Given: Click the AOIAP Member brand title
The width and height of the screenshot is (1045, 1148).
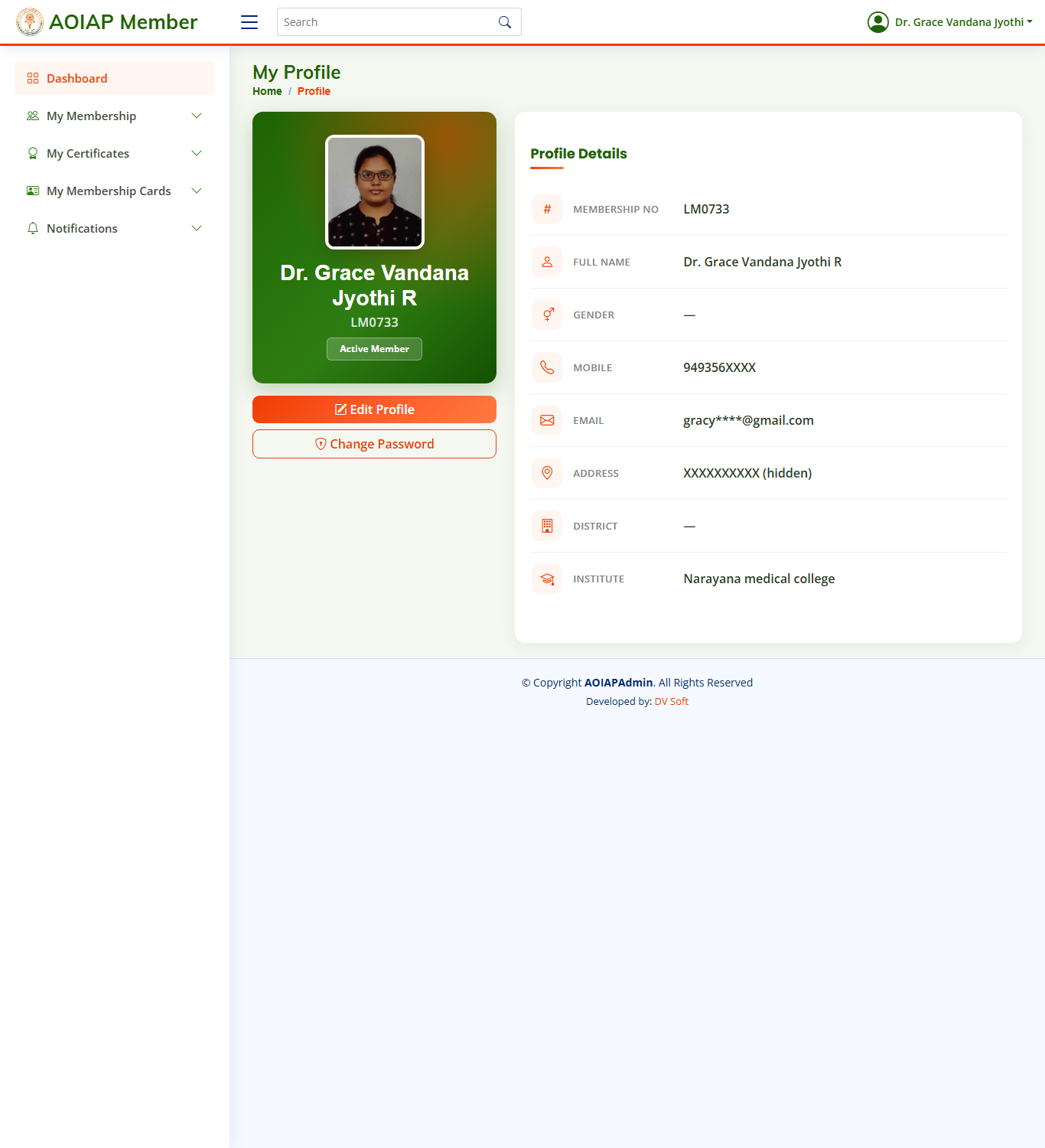Looking at the screenshot, I should [123, 22].
